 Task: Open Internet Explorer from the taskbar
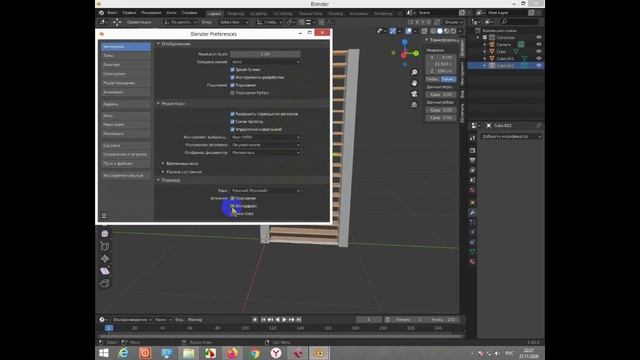[x=123, y=353]
